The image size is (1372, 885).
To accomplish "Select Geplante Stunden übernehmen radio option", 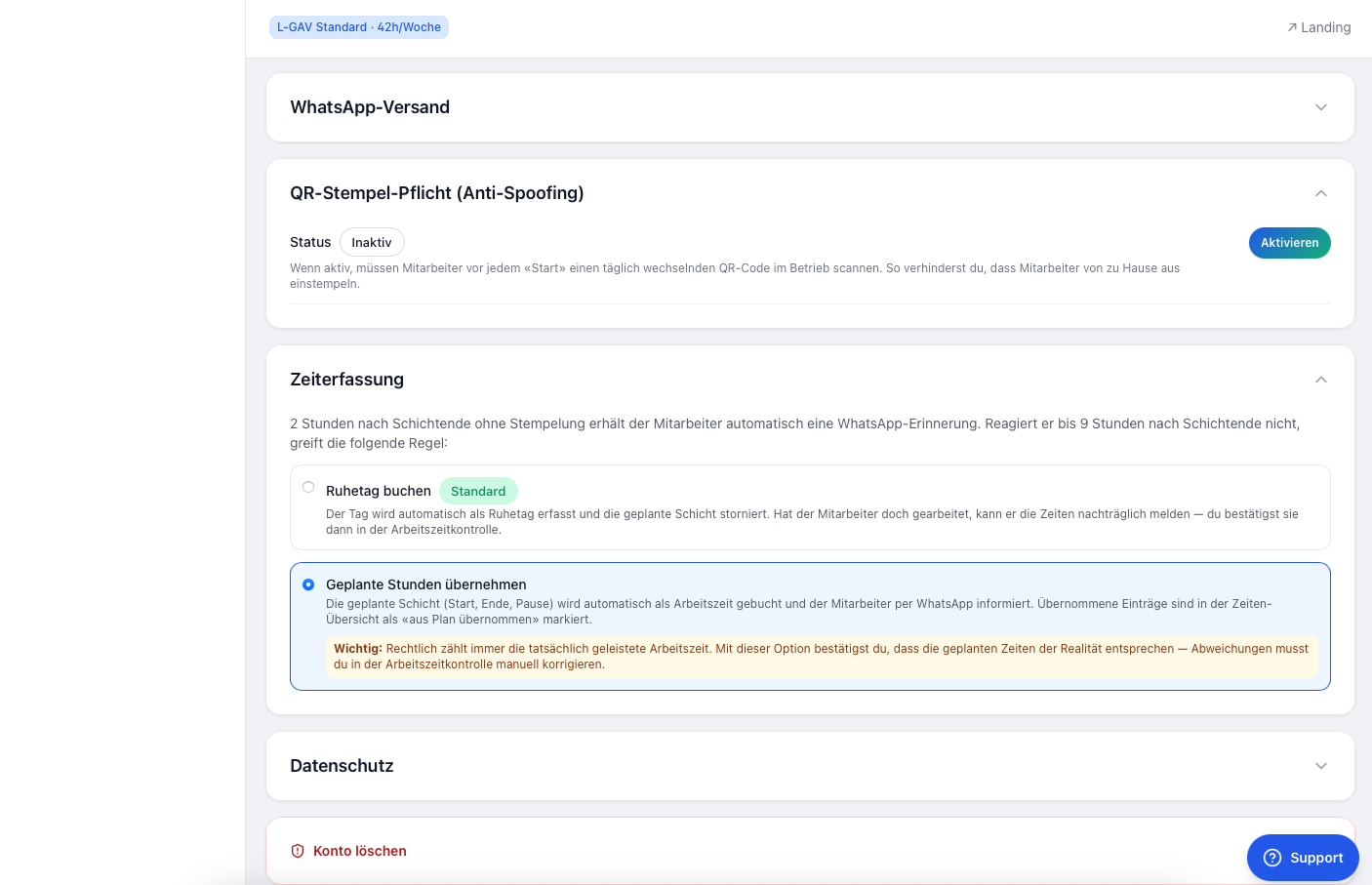I will tap(308, 584).
